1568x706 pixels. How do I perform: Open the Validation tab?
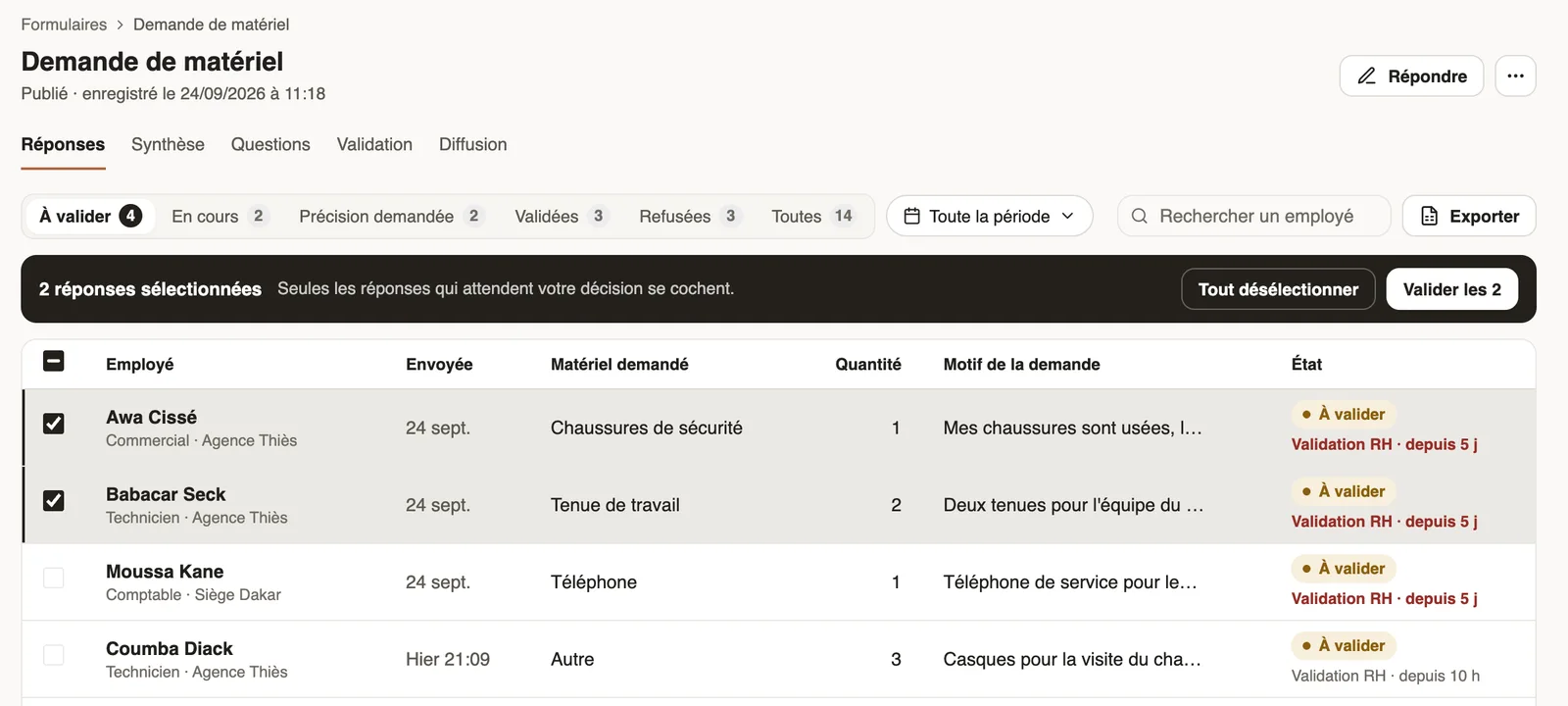click(374, 144)
